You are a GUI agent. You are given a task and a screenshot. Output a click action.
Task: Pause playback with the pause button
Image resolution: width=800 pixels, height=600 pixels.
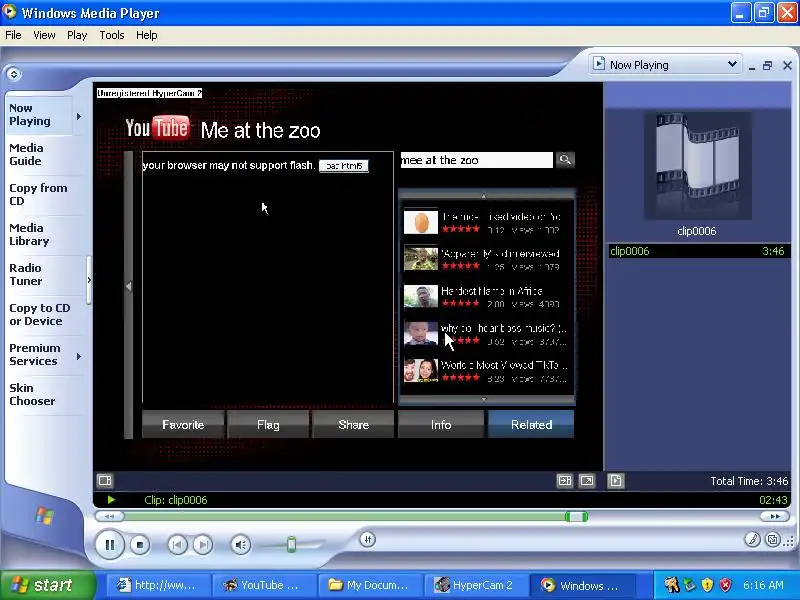[110, 545]
